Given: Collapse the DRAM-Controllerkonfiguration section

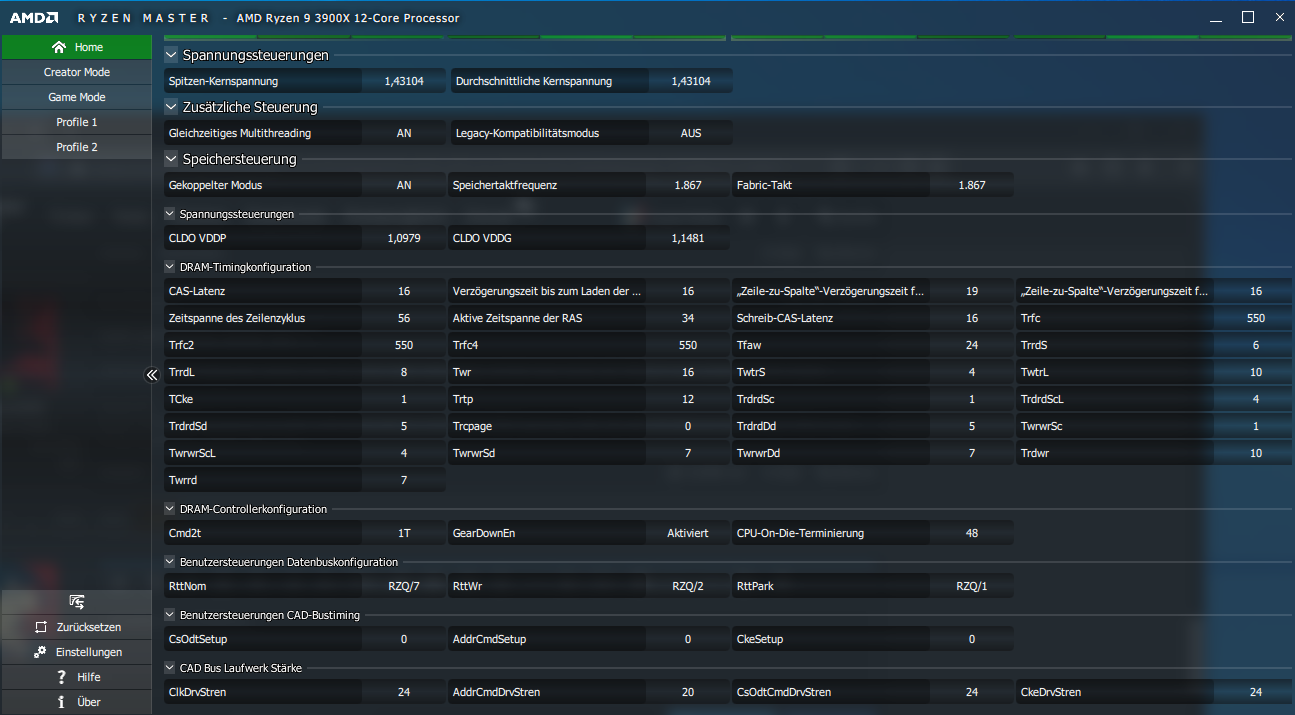Looking at the screenshot, I should (x=170, y=509).
